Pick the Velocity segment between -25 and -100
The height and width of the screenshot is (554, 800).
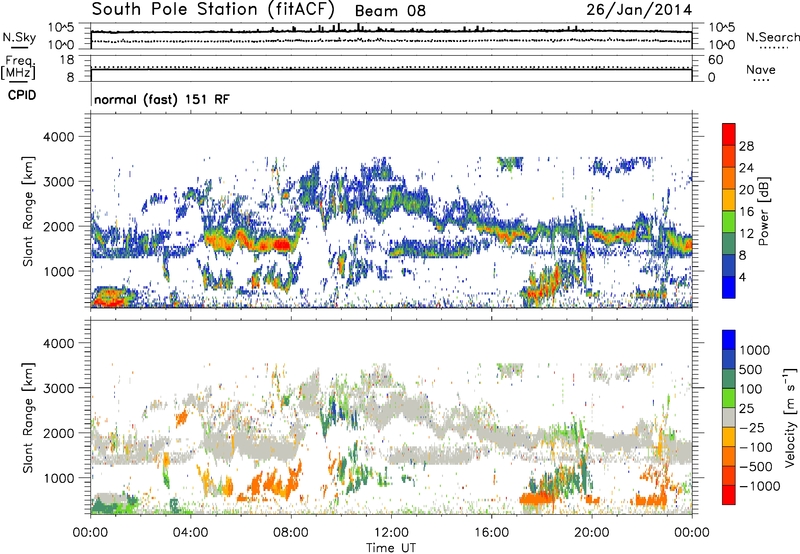pyautogui.click(x=729, y=437)
